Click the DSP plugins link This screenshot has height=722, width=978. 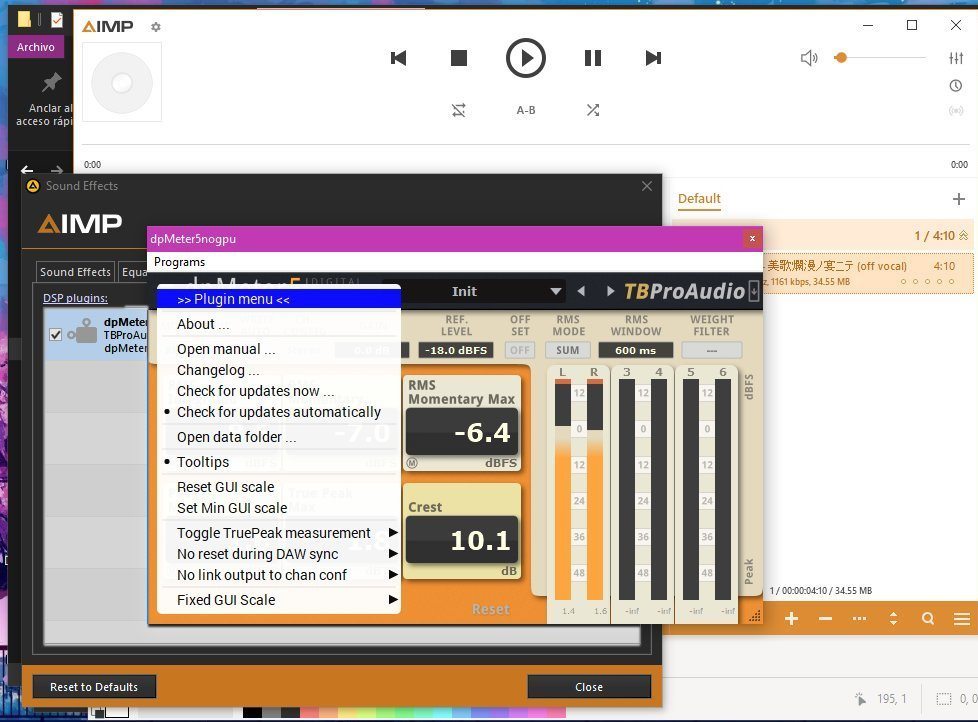[75, 298]
